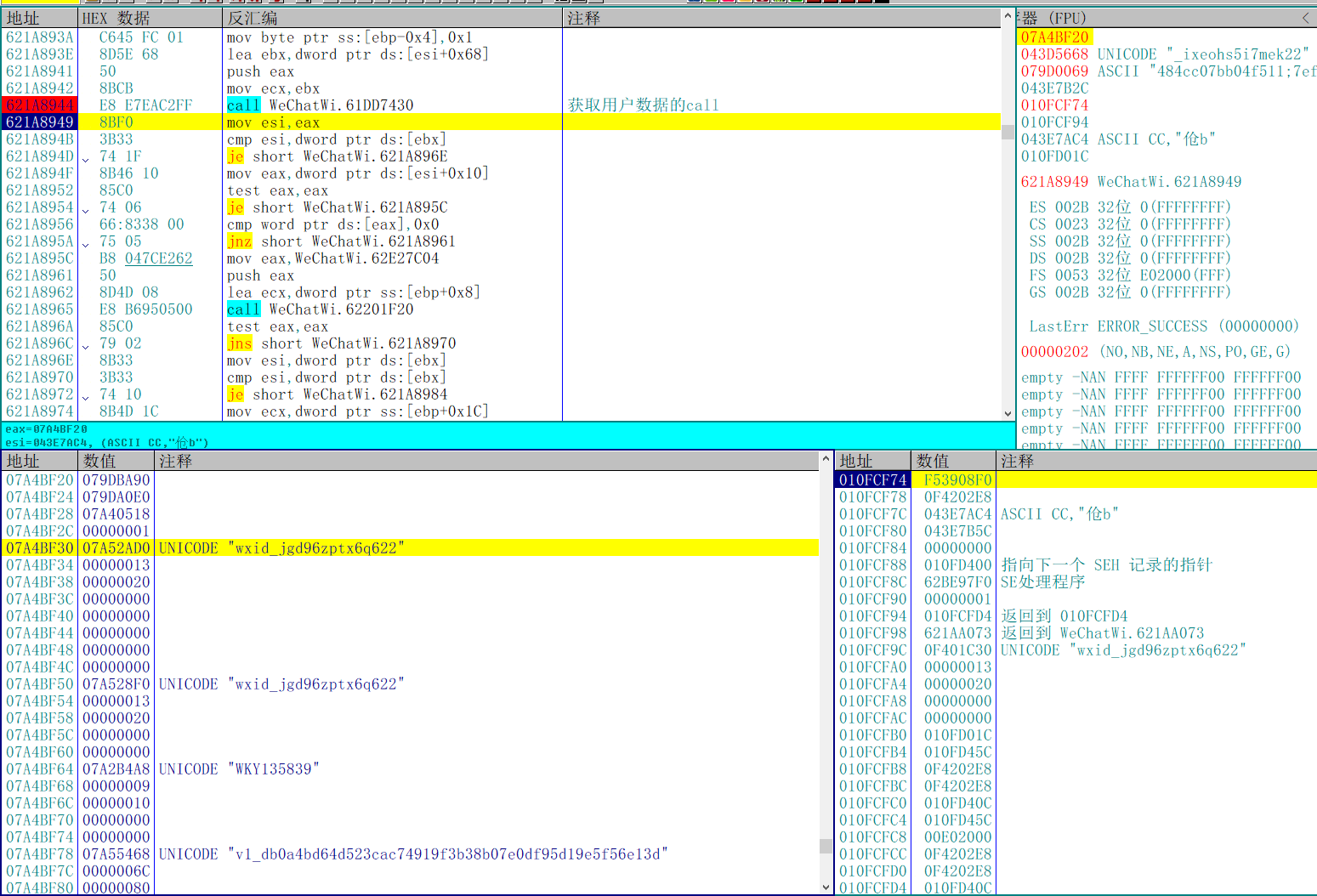Select instruction call WeChatWi.61DD7430
The image size is (1317, 896).
pyautogui.click(x=320, y=105)
